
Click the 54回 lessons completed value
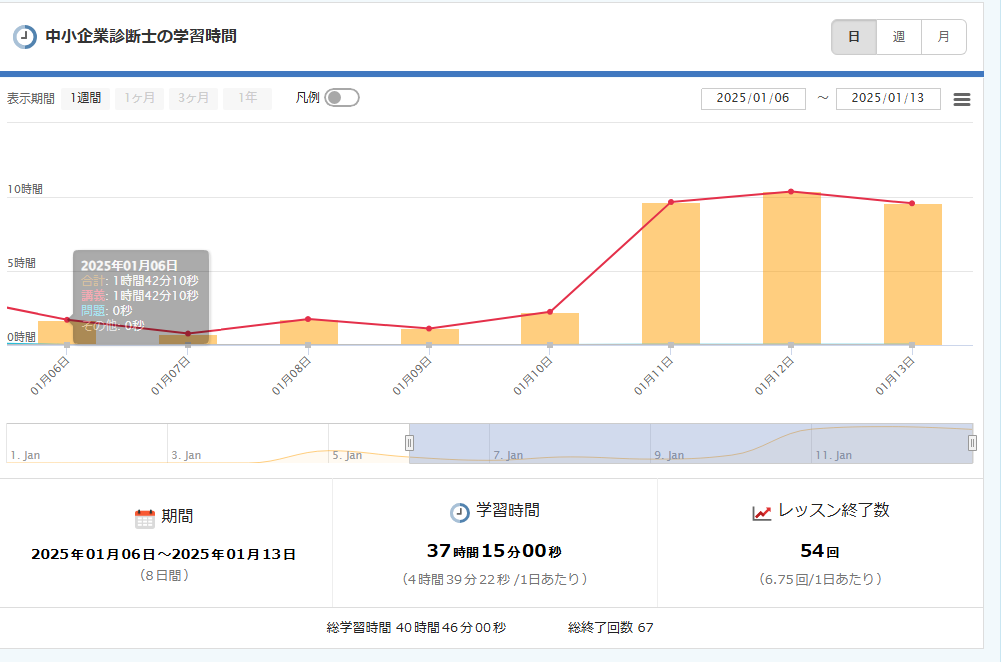point(820,551)
